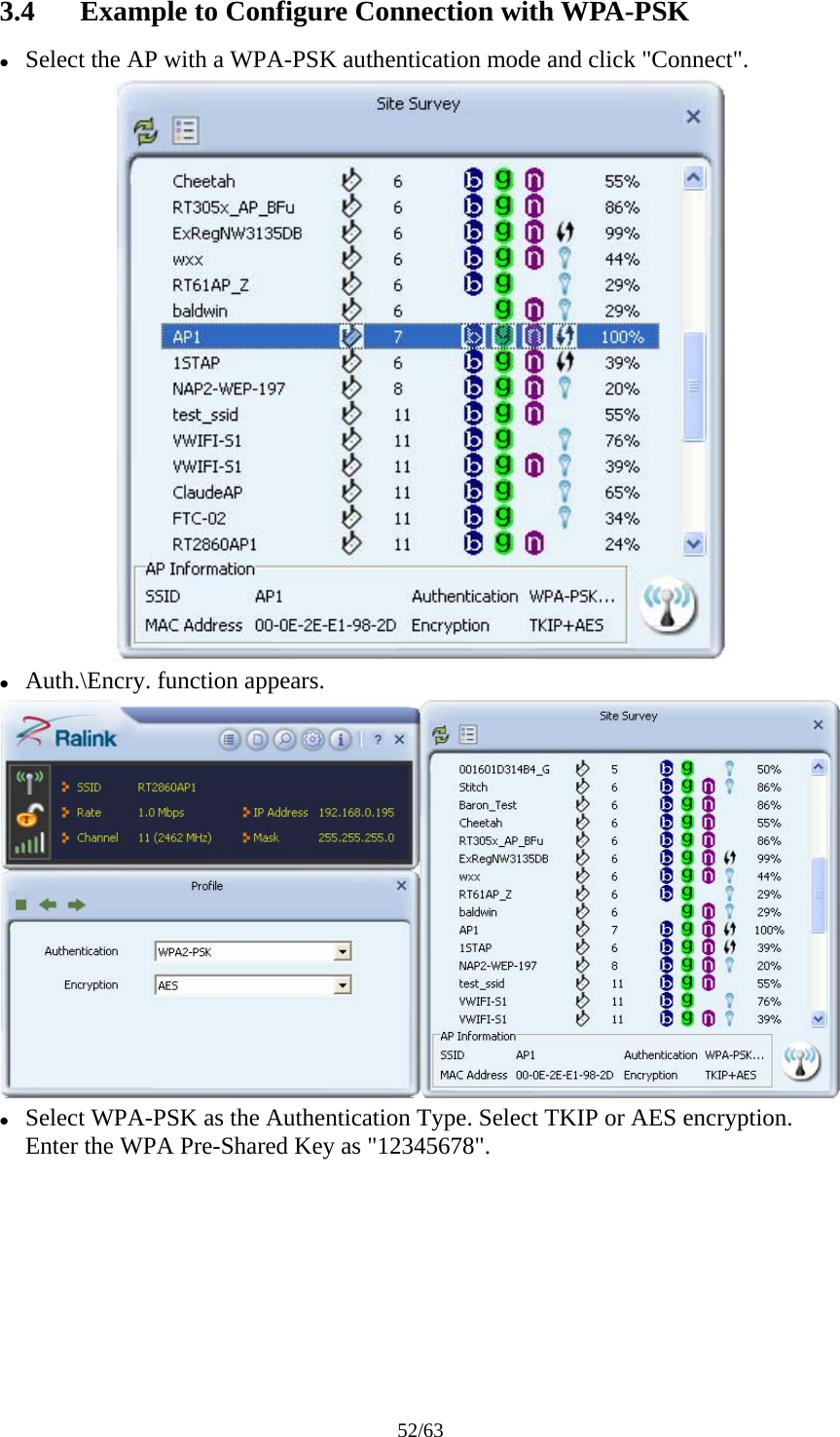Open Link Information via the page icon
The height and width of the screenshot is (1437, 840).
(258, 740)
